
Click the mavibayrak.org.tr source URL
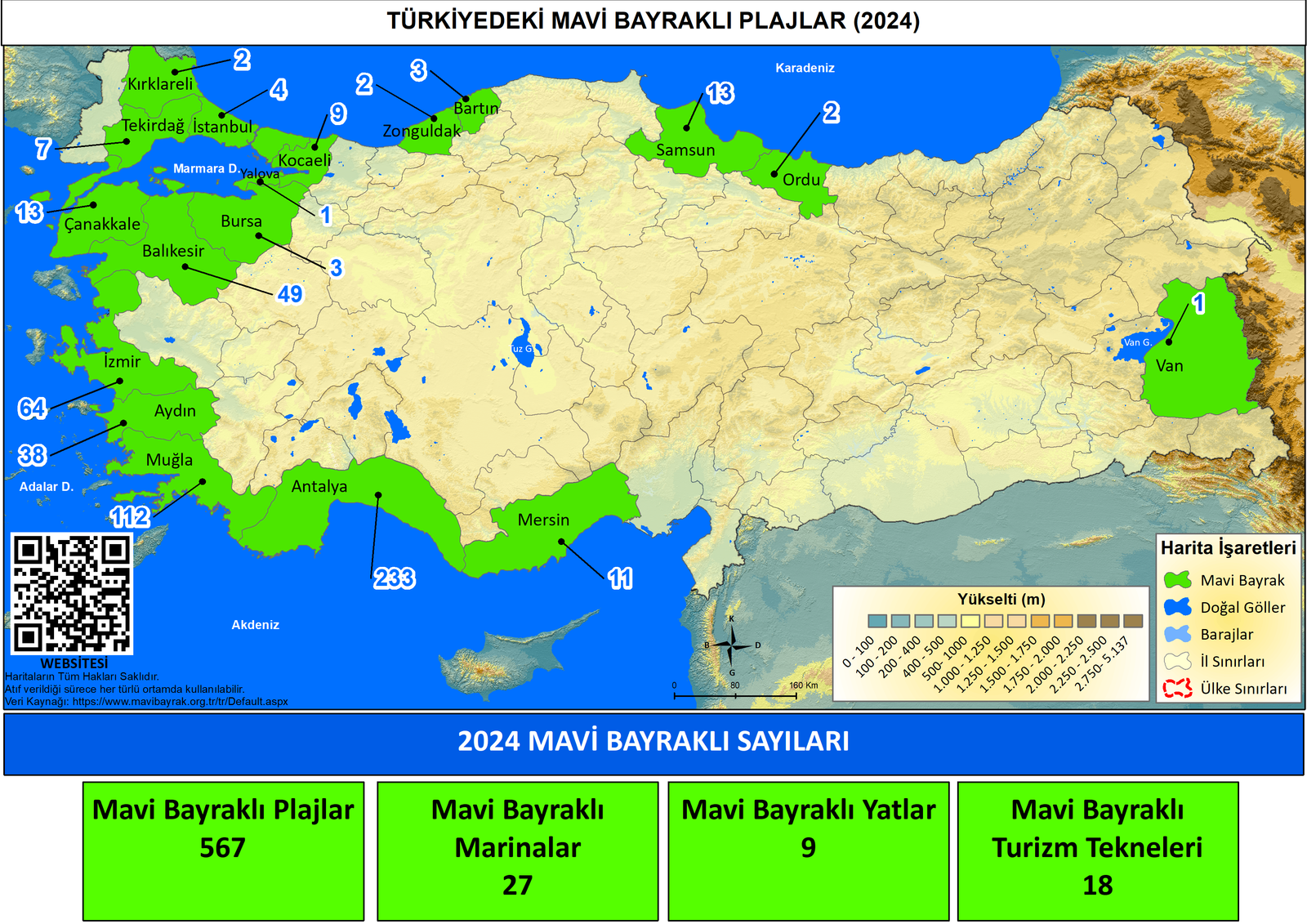[180, 701]
